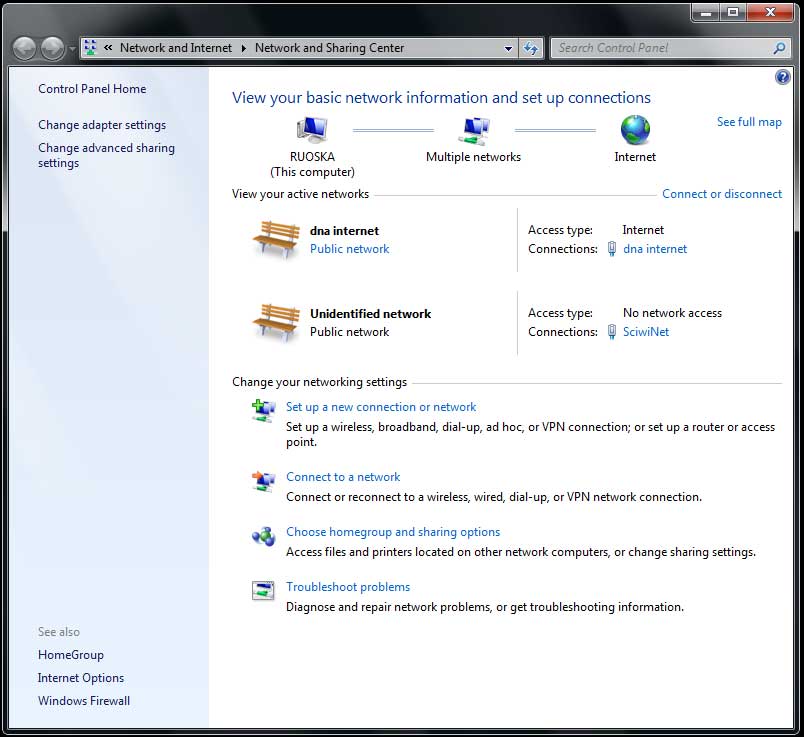Click Set up a new connection or network
Image resolution: width=804 pixels, height=737 pixels.
point(381,407)
